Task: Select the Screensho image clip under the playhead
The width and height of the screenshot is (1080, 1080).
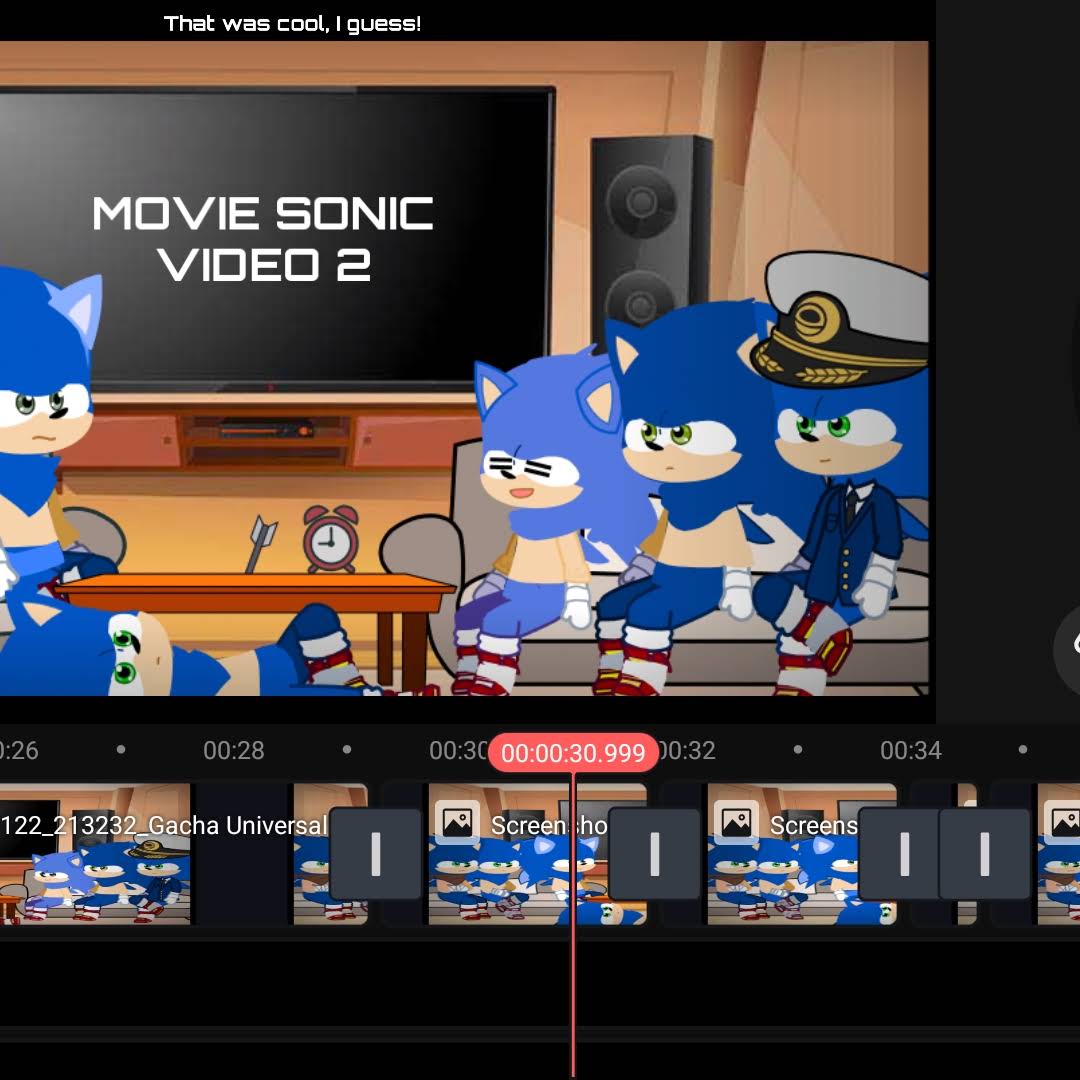Action: pyautogui.click(x=537, y=853)
